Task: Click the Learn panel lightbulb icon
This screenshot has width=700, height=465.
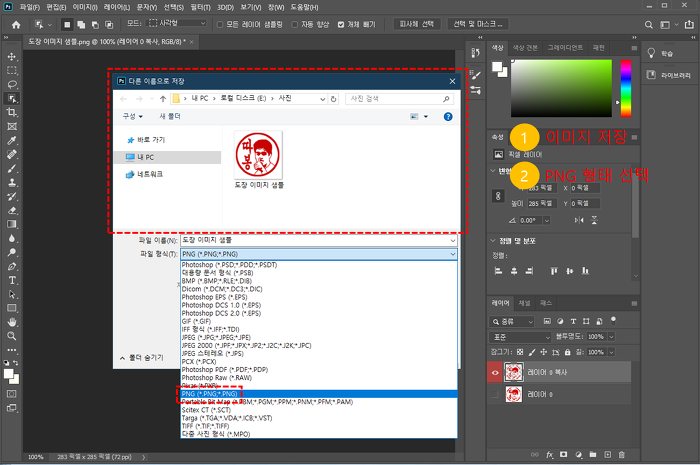Action: click(x=651, y=53)
